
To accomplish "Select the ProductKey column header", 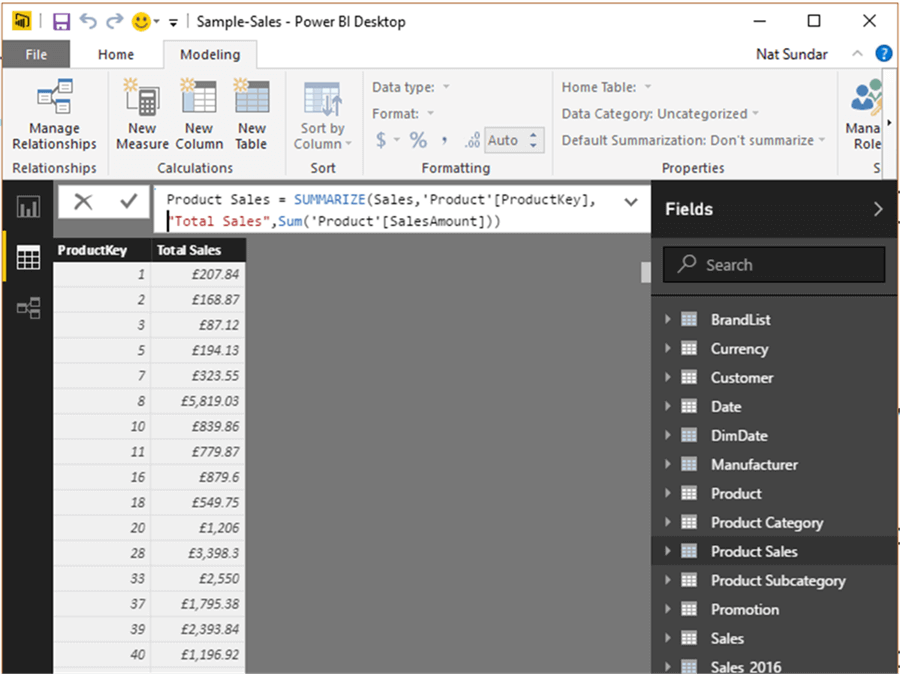I will pyautogui.click(x=101, y=250).
